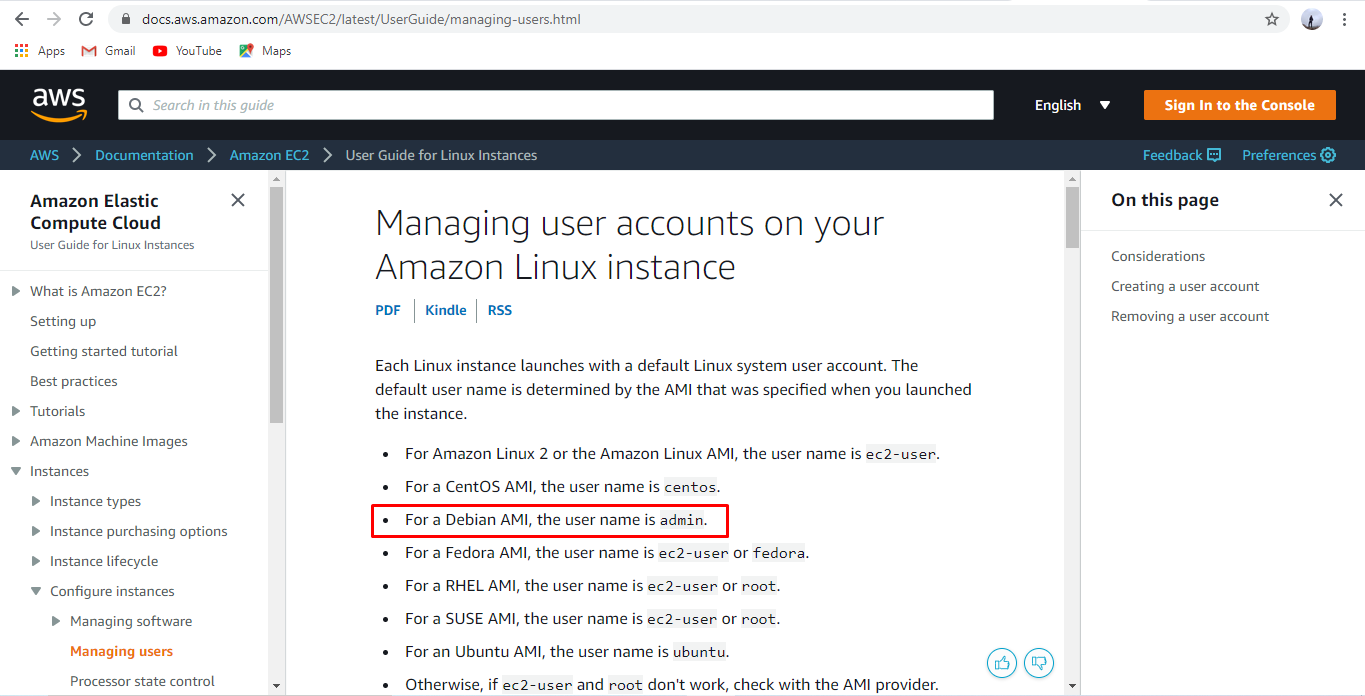Go to the Amazon EC2 breadcrumb
Viewport: 1365px width, 696px height.
269,155
